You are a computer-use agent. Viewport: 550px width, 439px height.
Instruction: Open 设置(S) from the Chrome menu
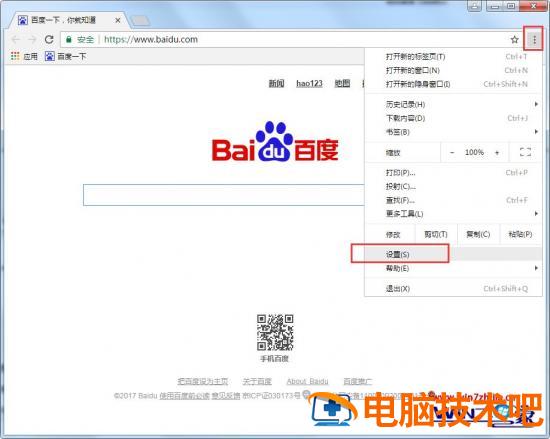[x=453, y=255]
